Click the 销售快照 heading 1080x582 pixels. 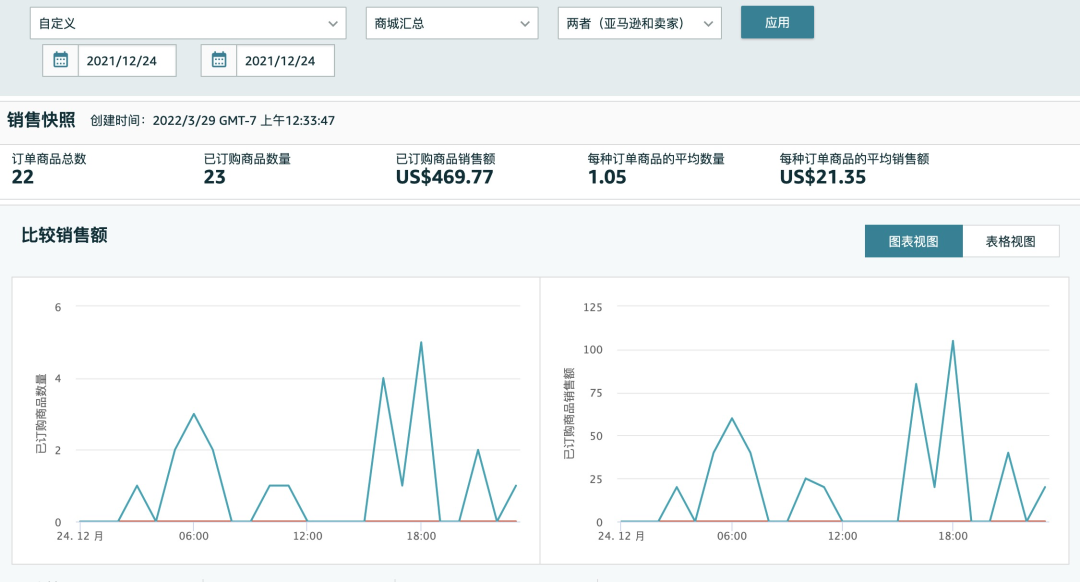41,120
